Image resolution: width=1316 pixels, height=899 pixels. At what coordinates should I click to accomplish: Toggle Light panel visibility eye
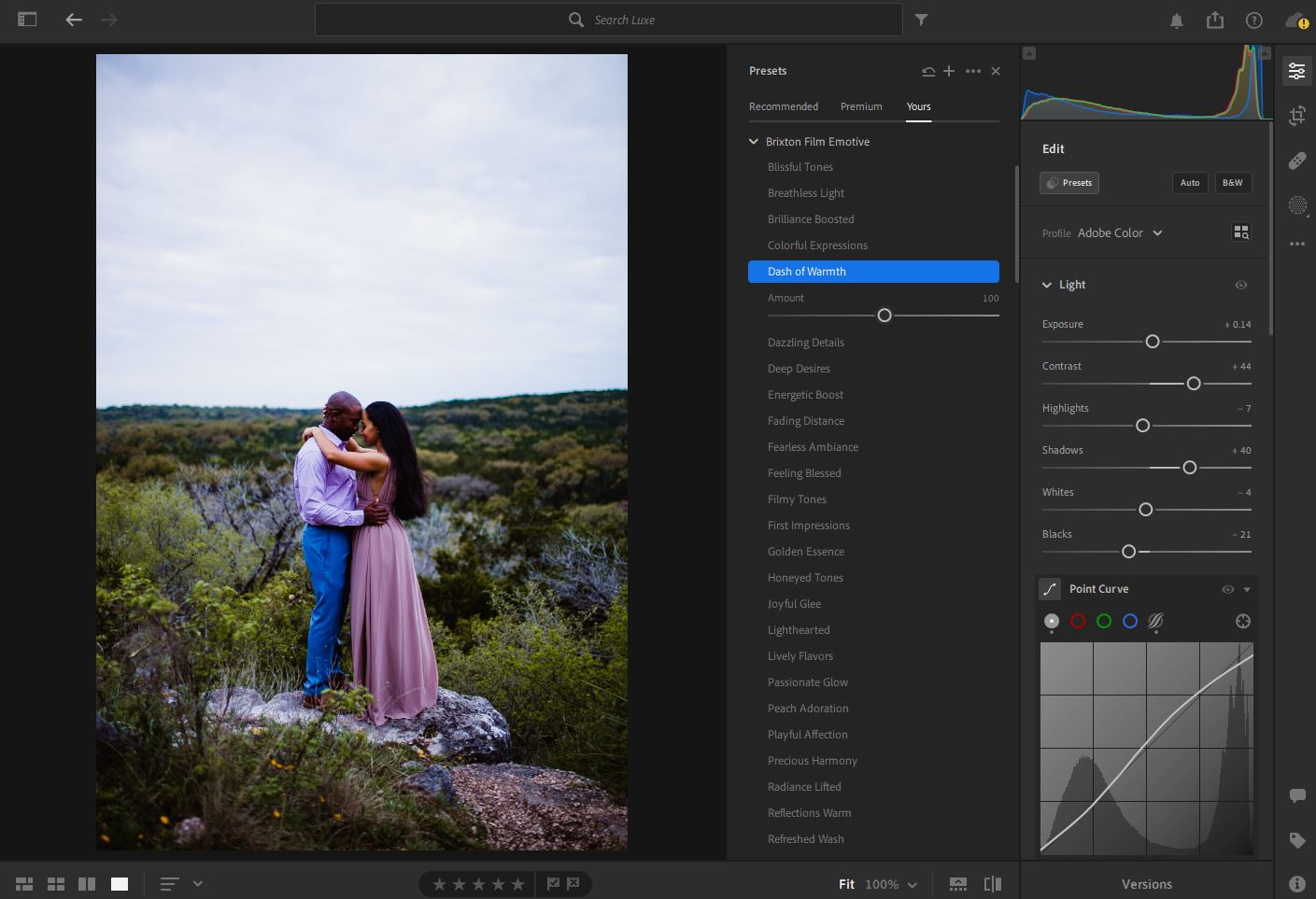[1241, 285]
